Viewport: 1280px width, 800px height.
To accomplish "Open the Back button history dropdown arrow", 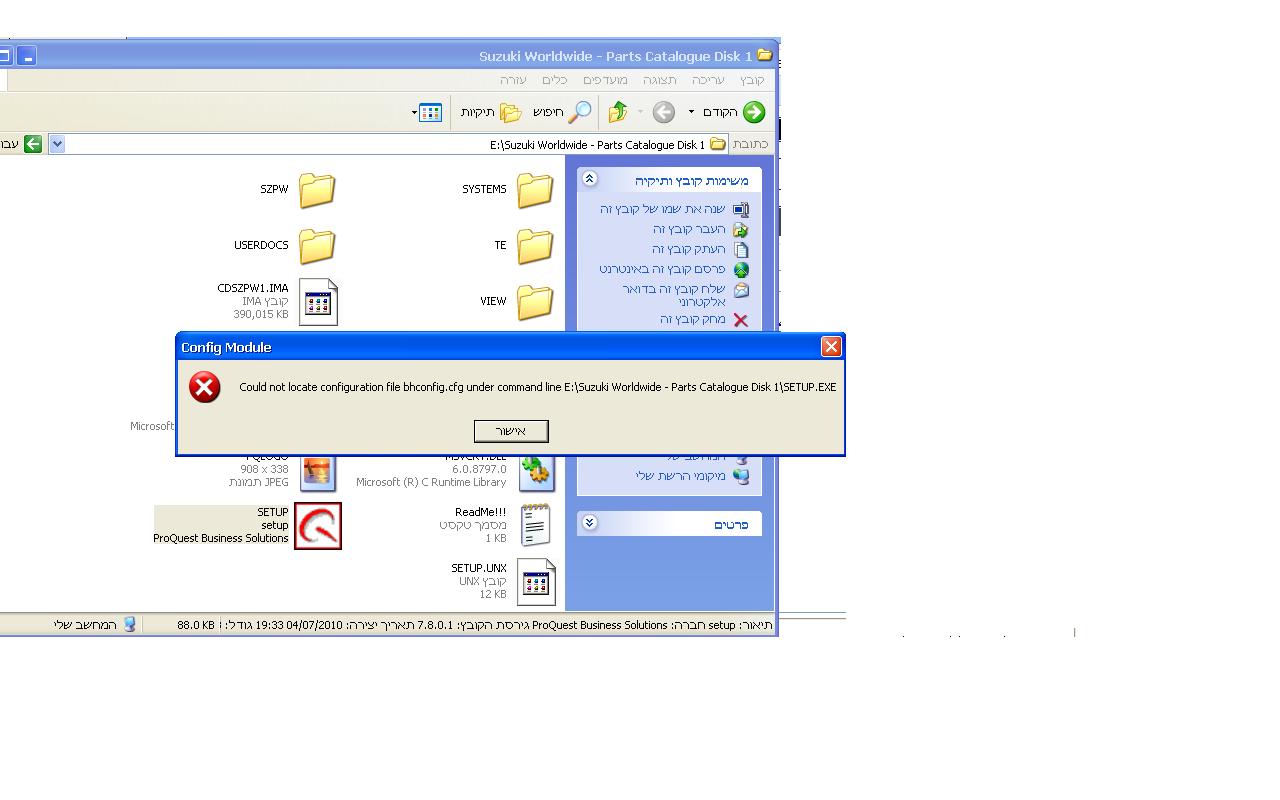I will click(x=691, y=112).
